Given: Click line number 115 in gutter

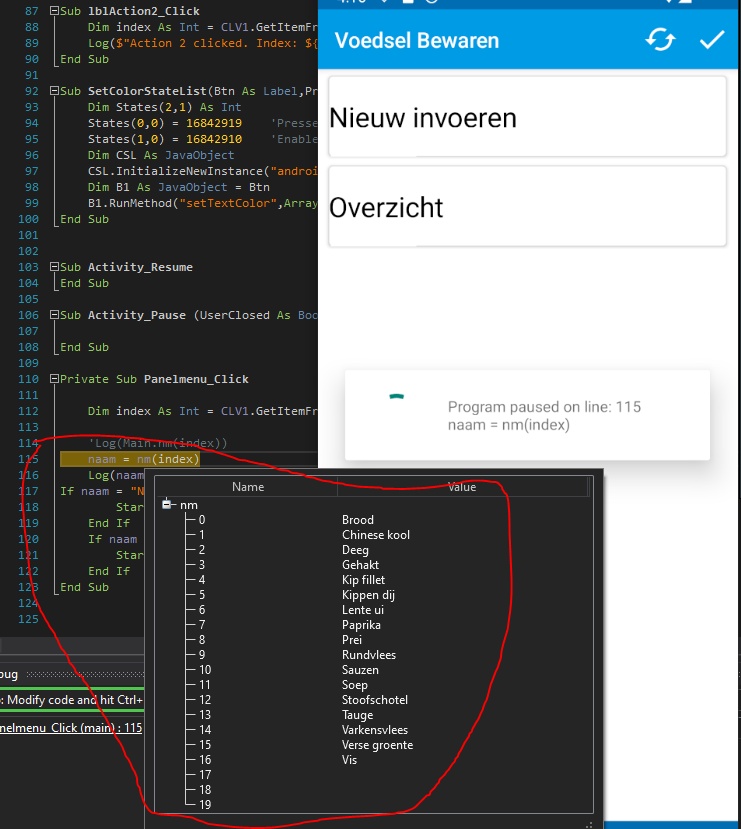Looking at the screenshot, I should (29, 459).
